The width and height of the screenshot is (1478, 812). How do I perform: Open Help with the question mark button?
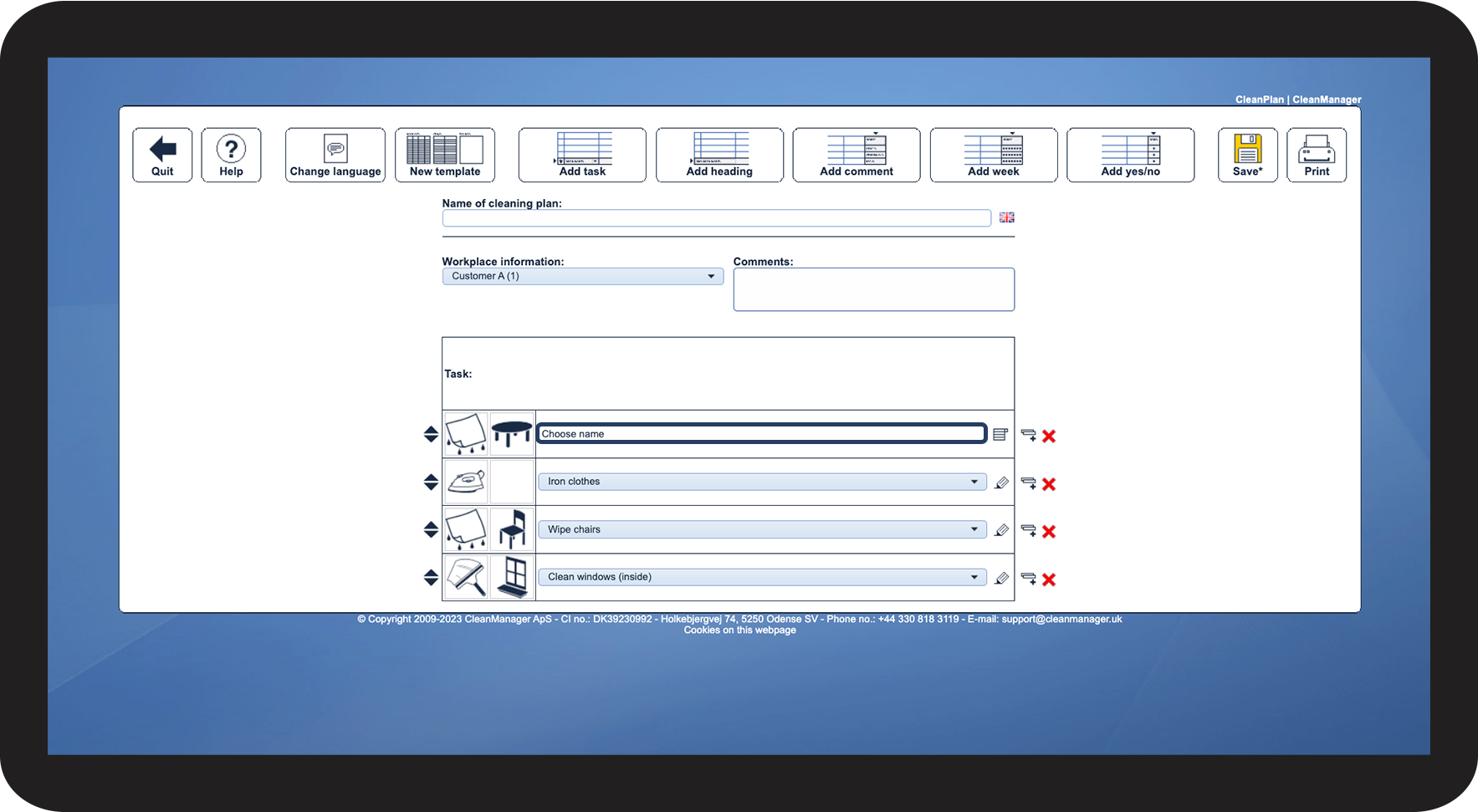231,155
